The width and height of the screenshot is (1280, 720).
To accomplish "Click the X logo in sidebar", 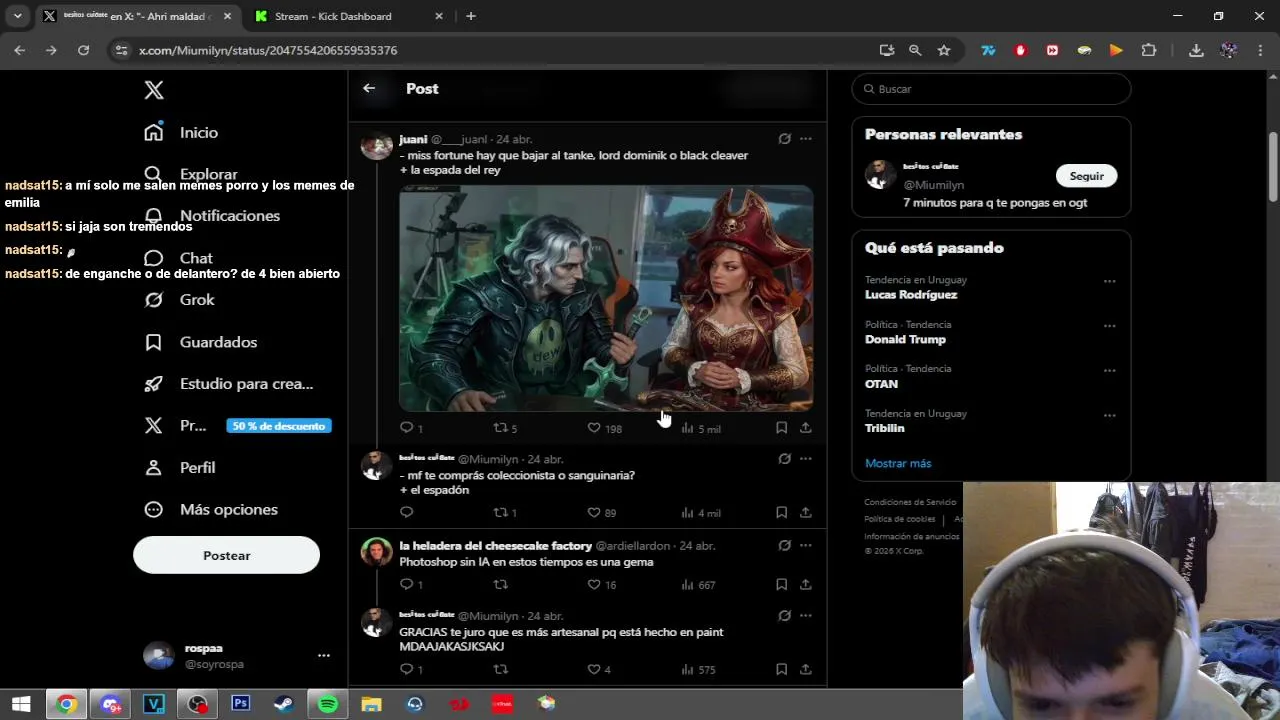I will [154, 90].
